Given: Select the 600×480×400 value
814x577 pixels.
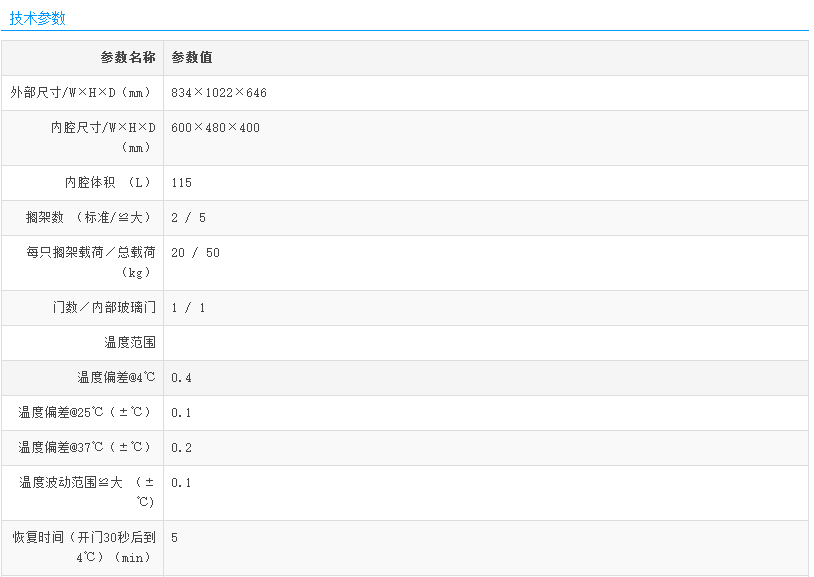Looking at the screenshot, I should (x=215, y=128).
